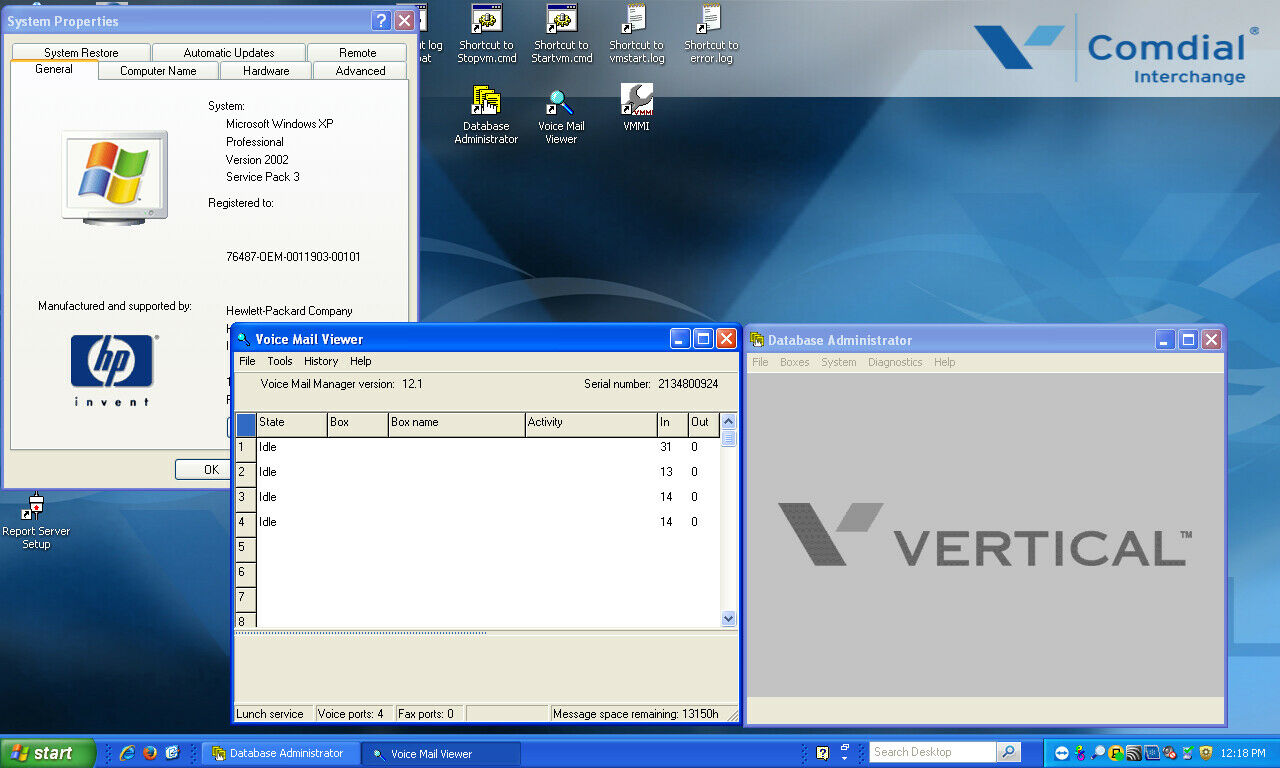Open File menu in Voice Mail Viewer
Screen dimensions: 1280x768
pyautogui.click(x=247, y=361)
